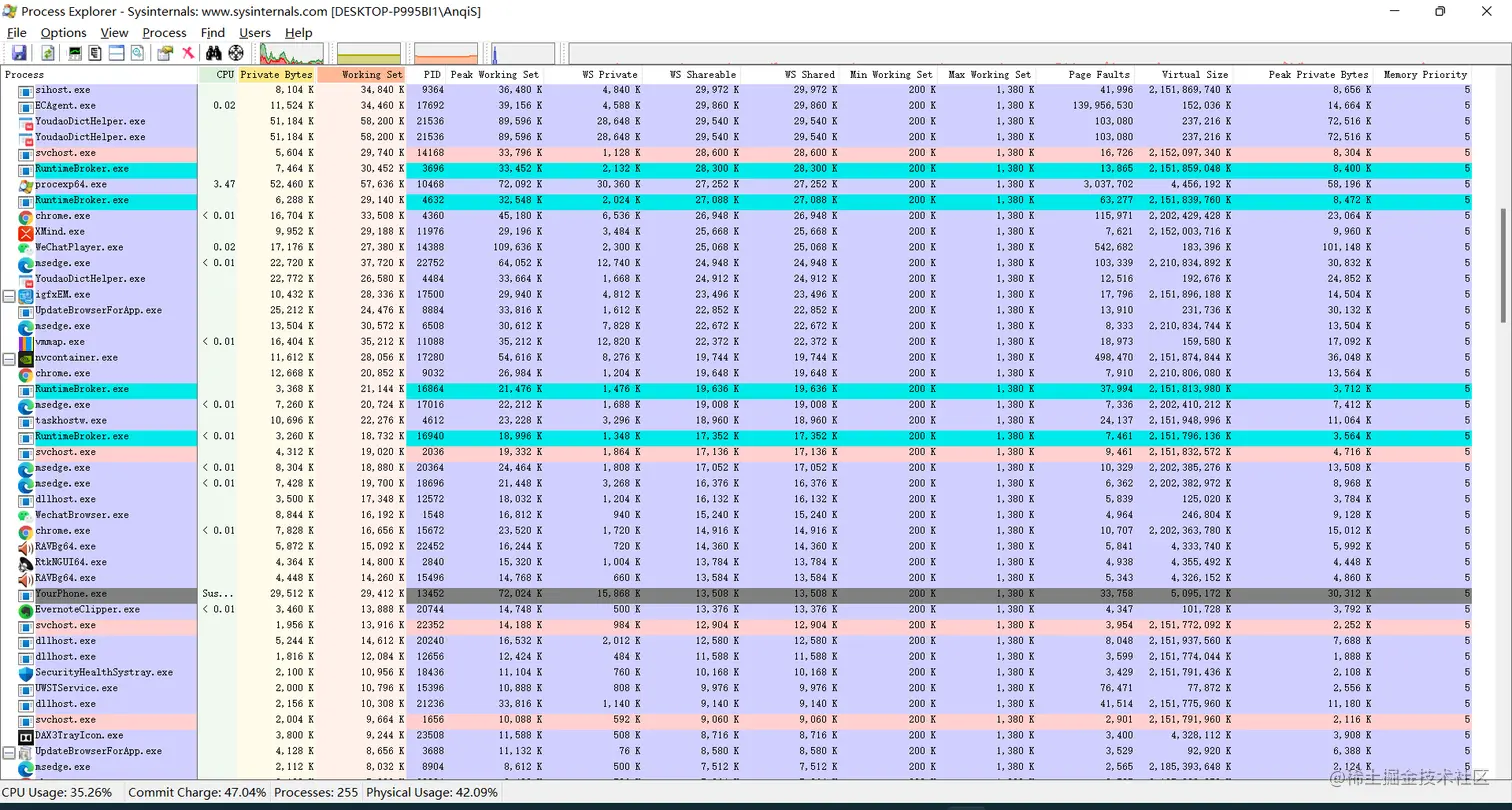1512x810 pixels.
Task: Click the vertical scrollbar thumb
Action: pos(1503,265)
